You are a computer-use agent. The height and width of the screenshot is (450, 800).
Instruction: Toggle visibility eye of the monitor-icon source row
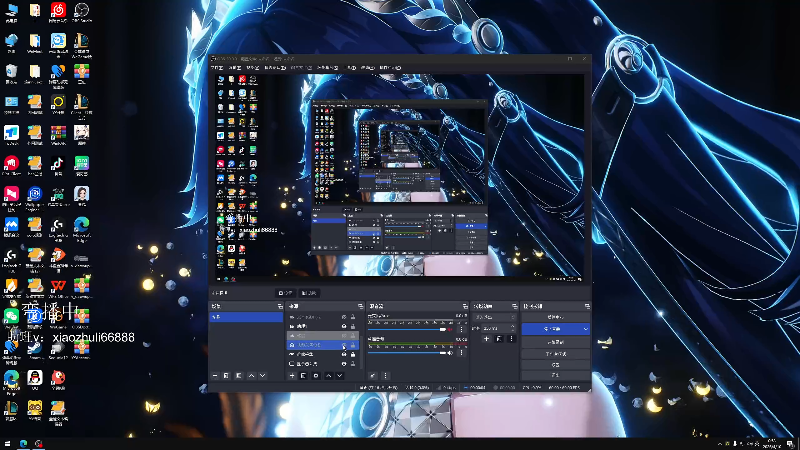coord(344,364)
